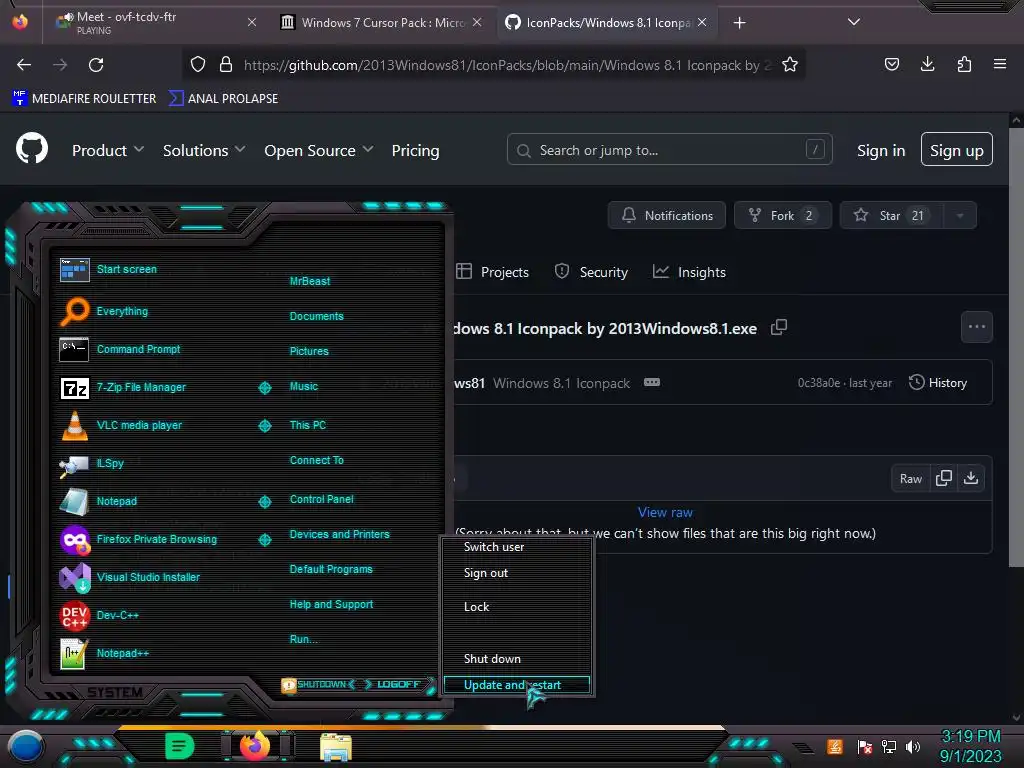This screenshot has height=768, width=1024.
Task: Open network icon in system tray
Action: 889,746
